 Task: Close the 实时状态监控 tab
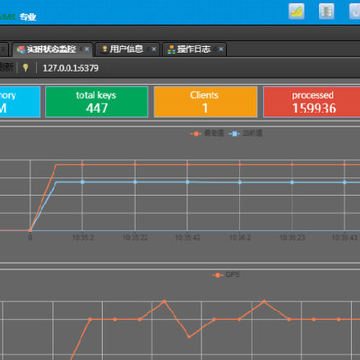coord(87,49)
